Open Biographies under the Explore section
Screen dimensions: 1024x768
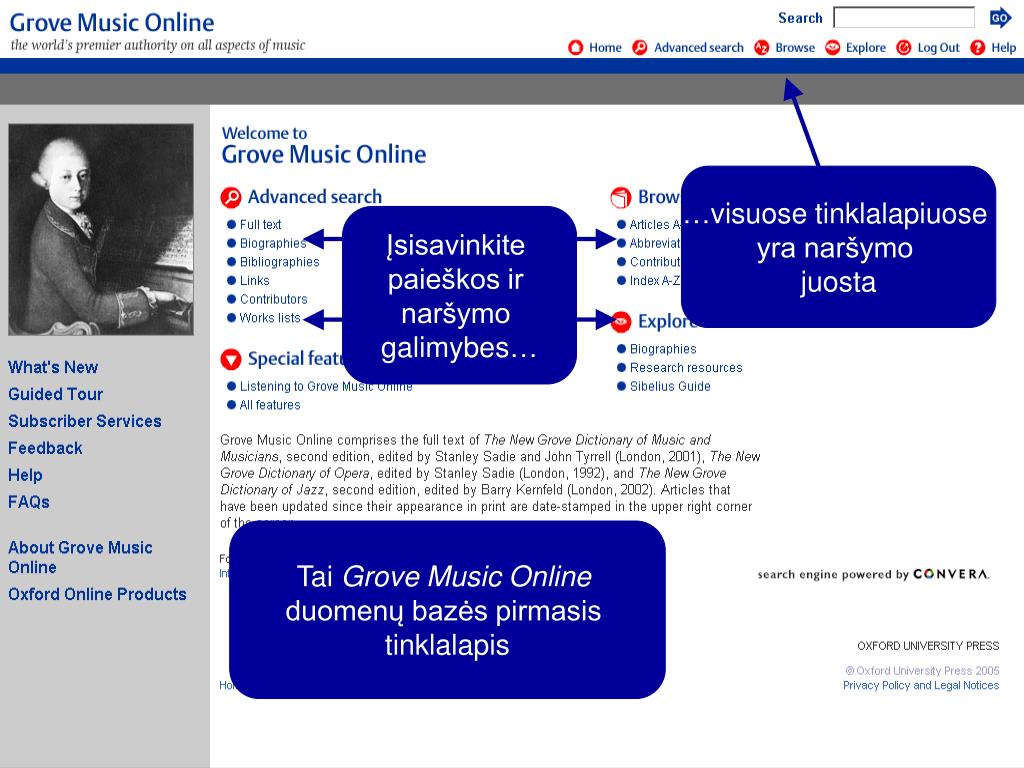click(663, 349)
